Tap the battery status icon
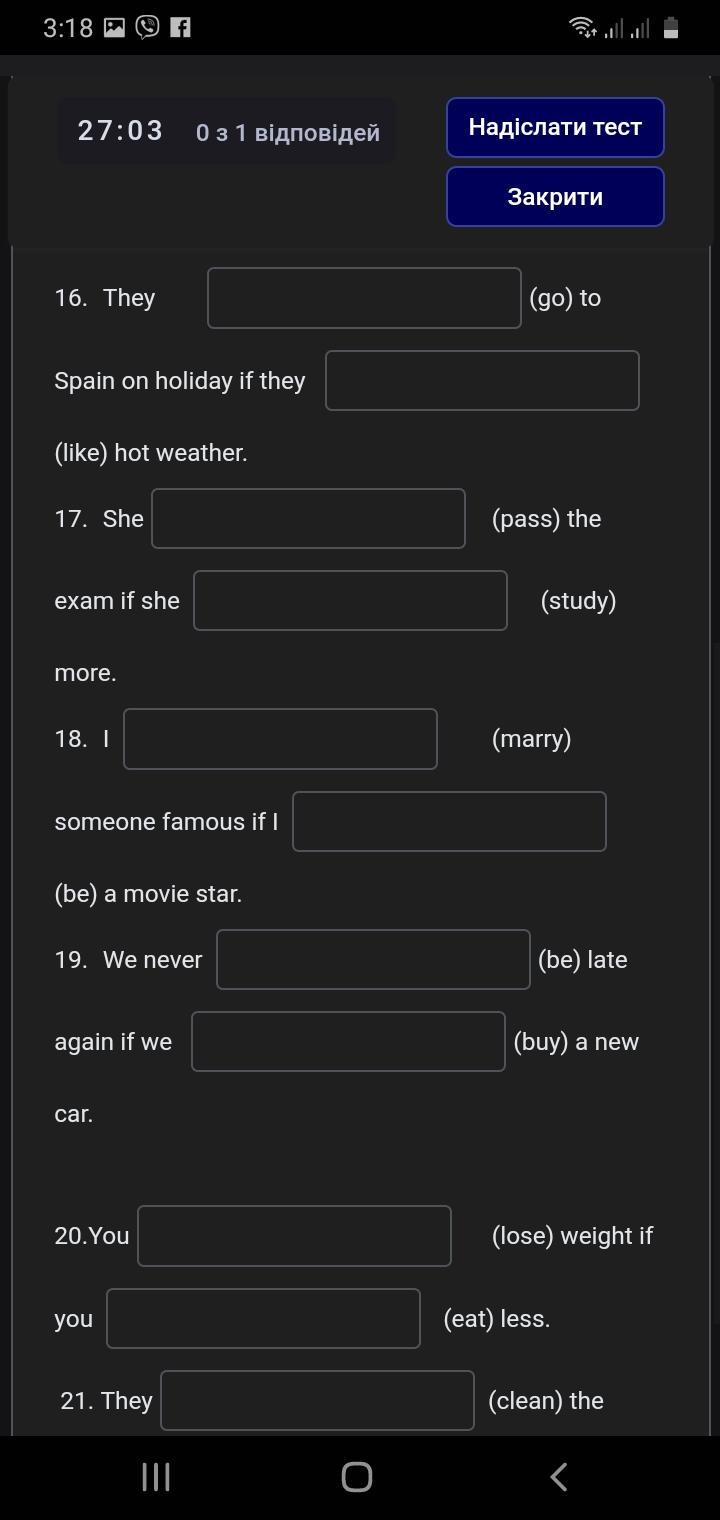This screenshot has width=720, height=1520. coord(671,27)
